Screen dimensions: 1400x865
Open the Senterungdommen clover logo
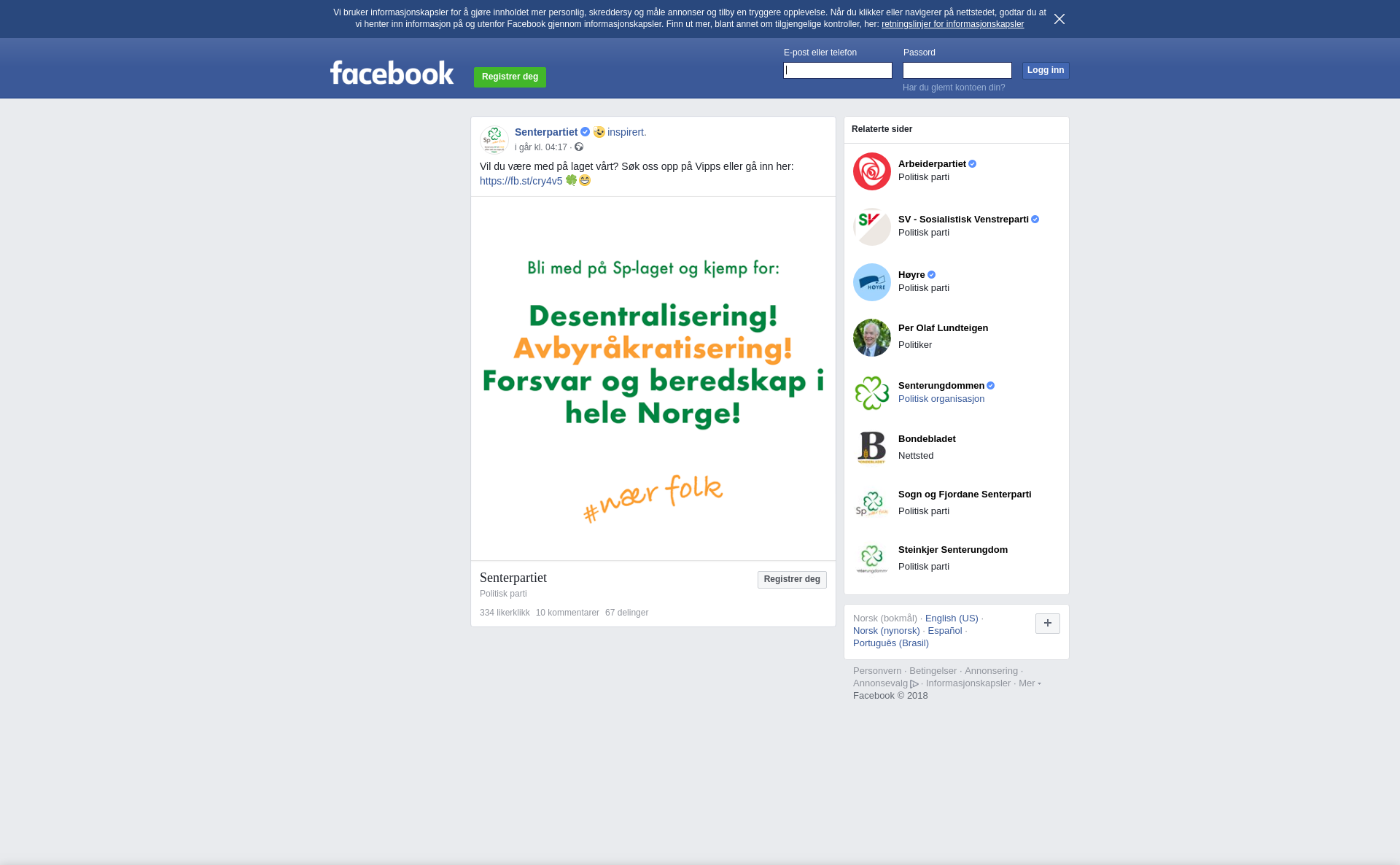(872, 393)
